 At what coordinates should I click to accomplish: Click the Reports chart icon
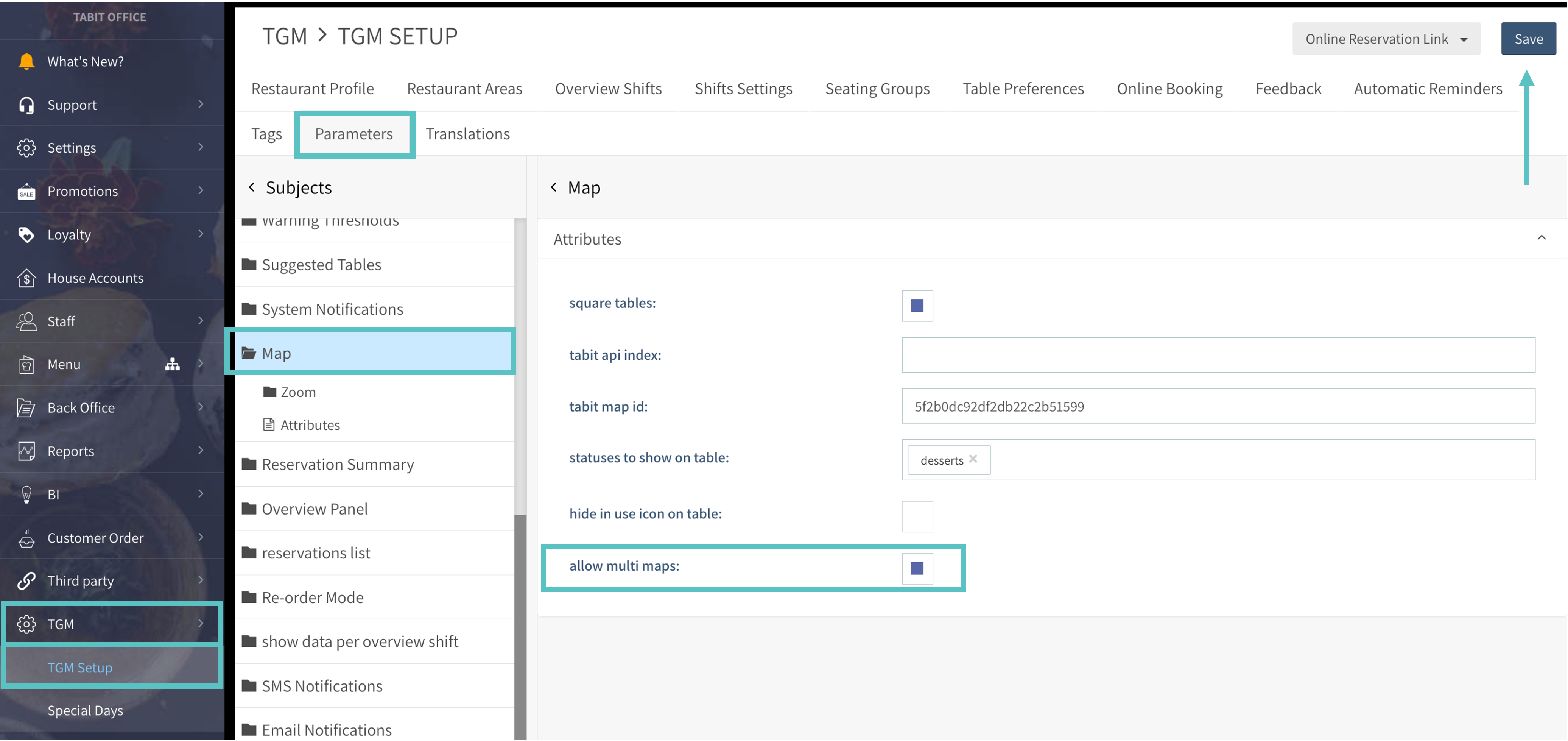click(26, 451)
